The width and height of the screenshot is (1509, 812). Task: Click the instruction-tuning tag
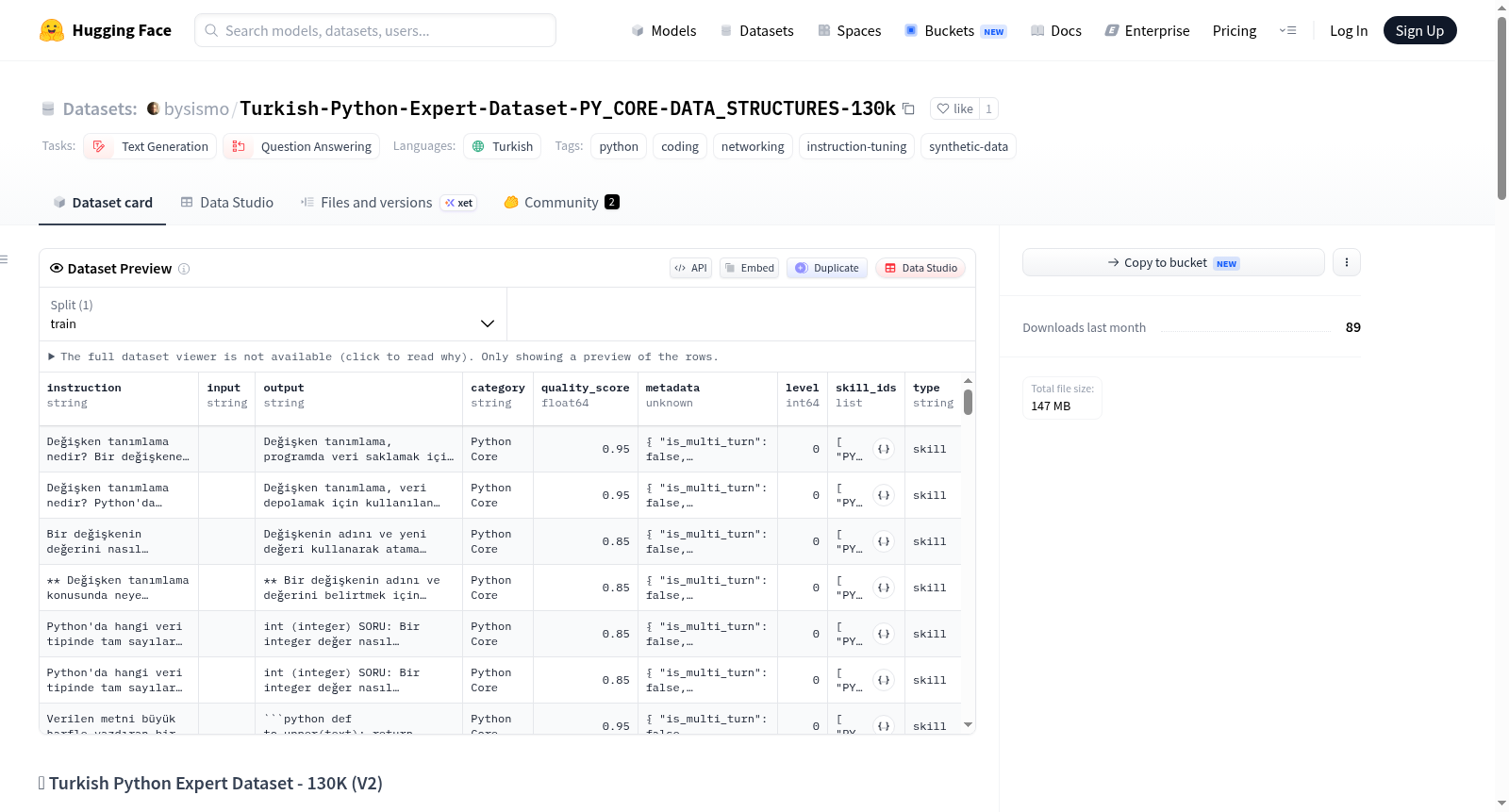(856, 146)
